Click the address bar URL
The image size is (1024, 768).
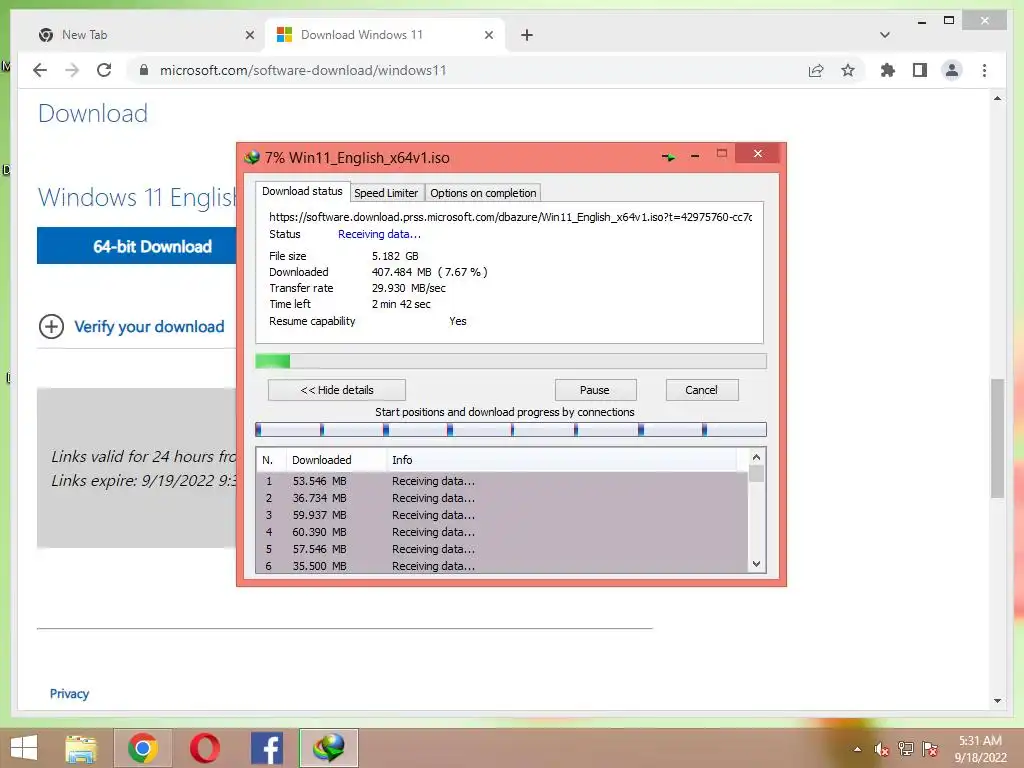click(x=303, y=71)
